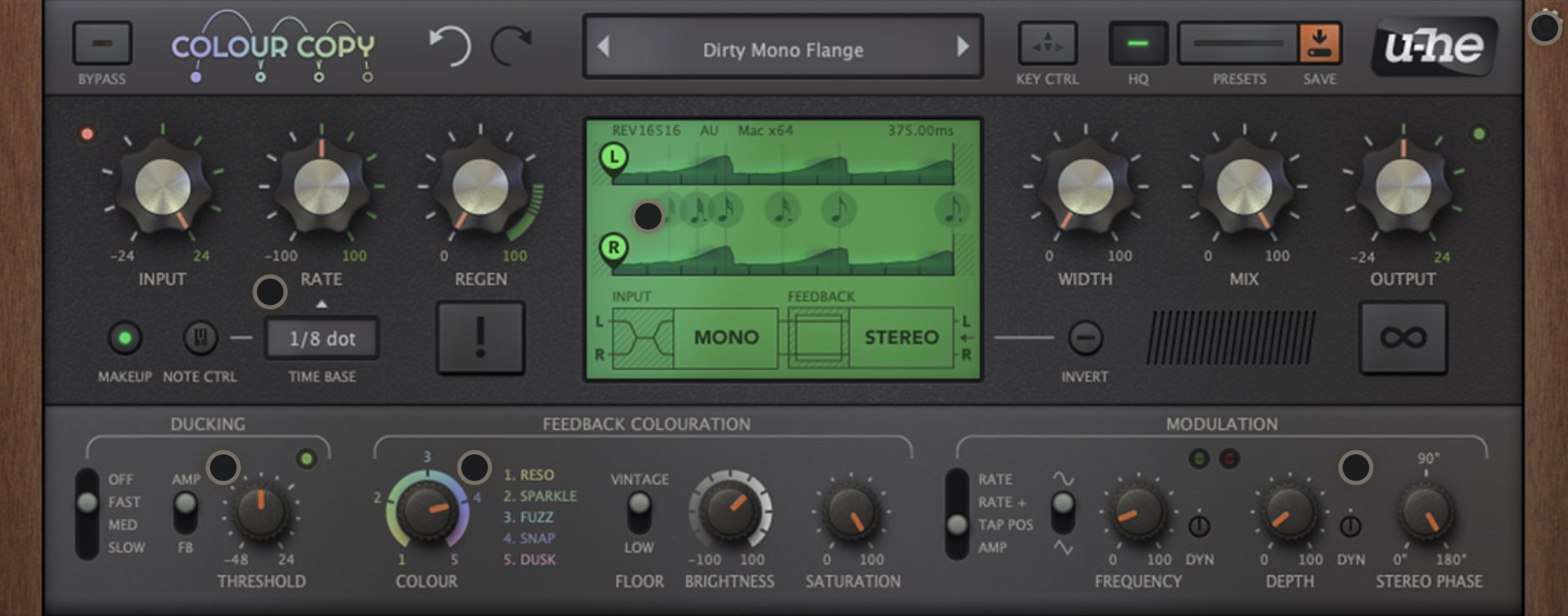Toggle the Makeup gain button
This screenshot has width=1568, height=616.
pos(125,338)
